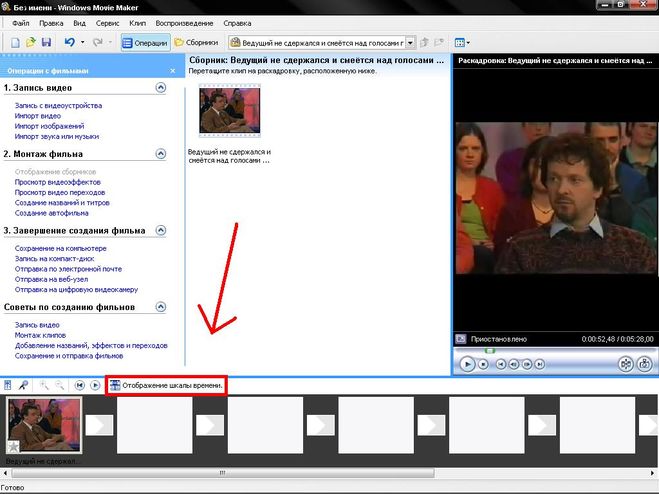Click 'Отправка на веб-узел' link

pos(51,279)
